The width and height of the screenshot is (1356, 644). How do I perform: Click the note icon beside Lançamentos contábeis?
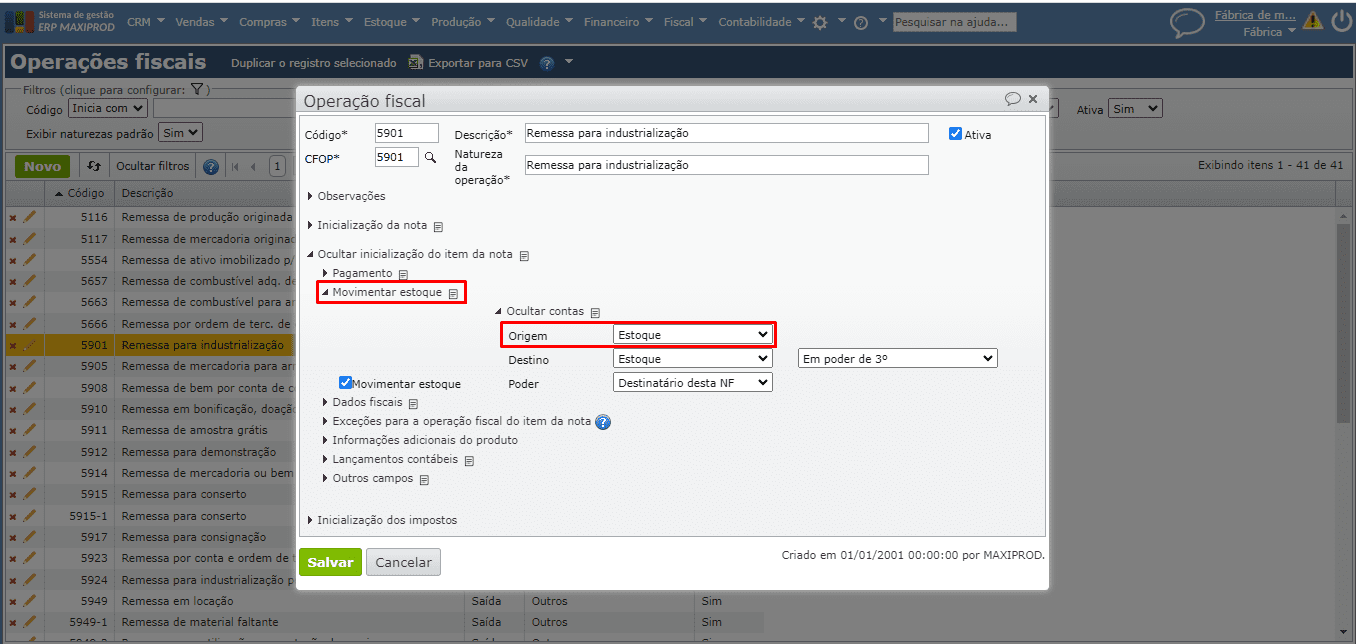coord(468,460)
